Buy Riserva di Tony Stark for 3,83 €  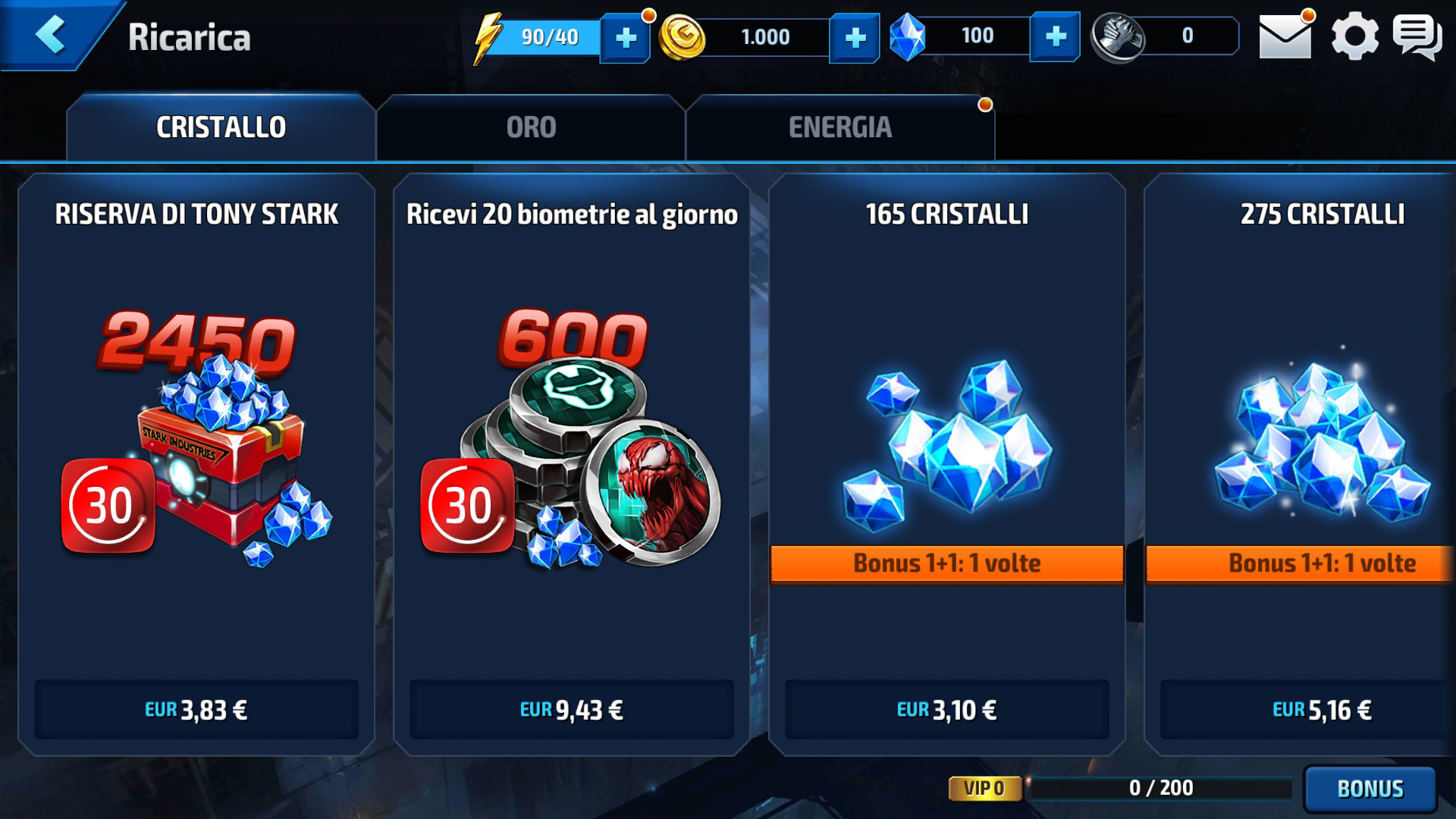[196, 710]
